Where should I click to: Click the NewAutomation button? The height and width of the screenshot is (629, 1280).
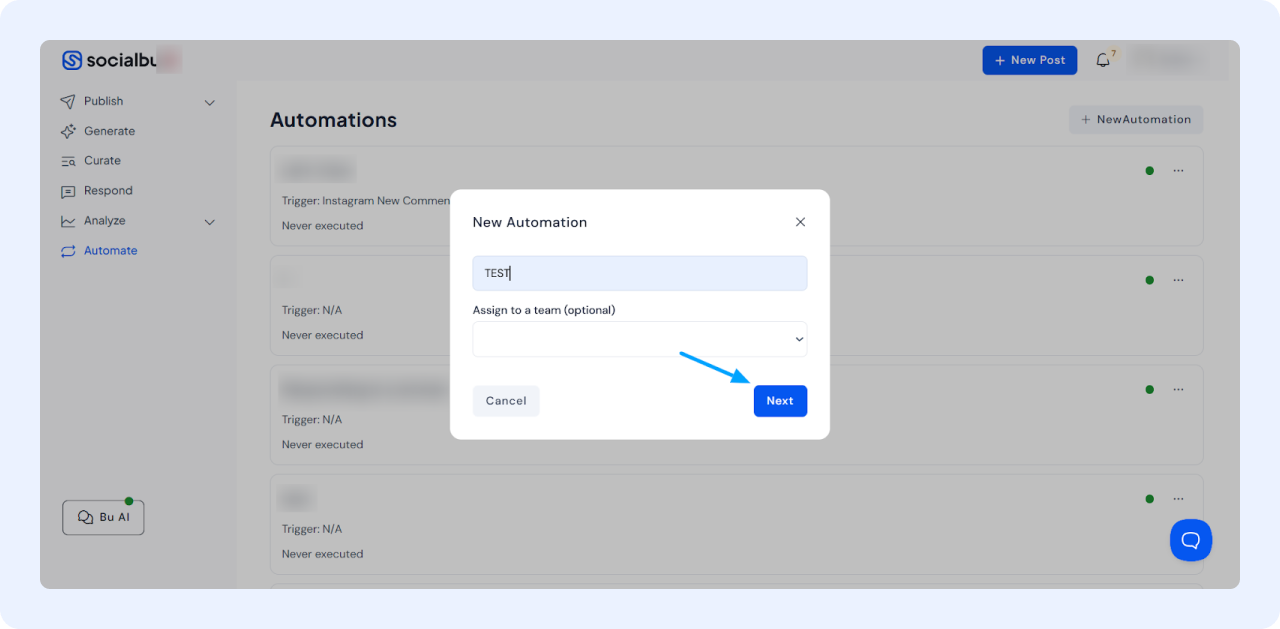point(1136,120)
